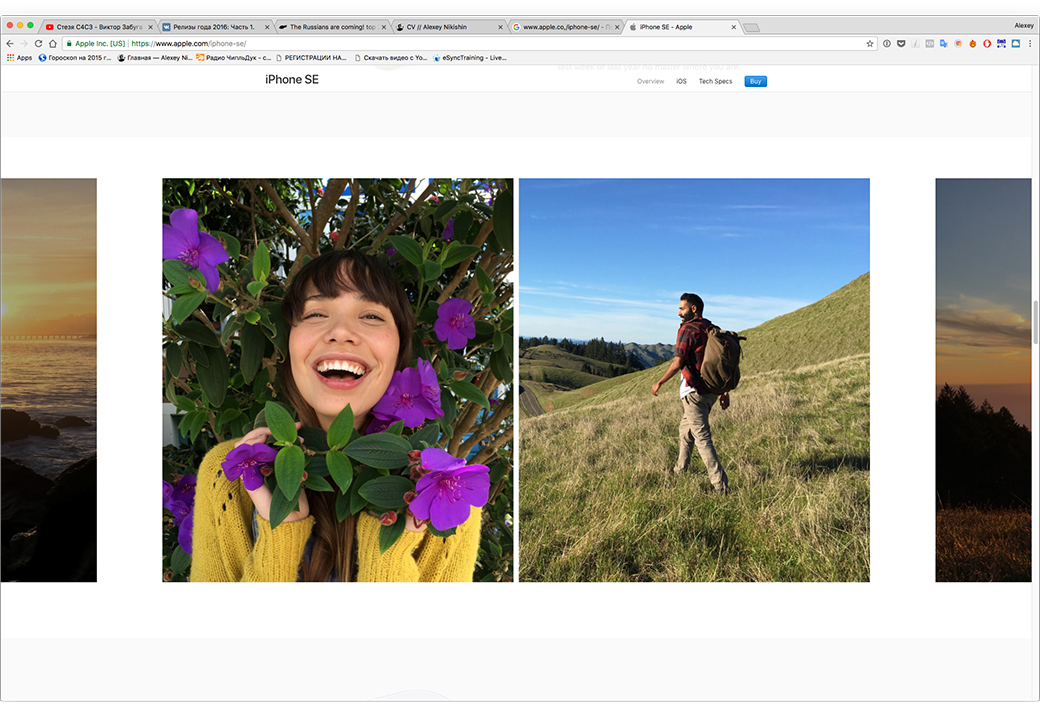Show the next dusk forest photo
Screen dimensions: 1040x718
click(x=984, y=380)
